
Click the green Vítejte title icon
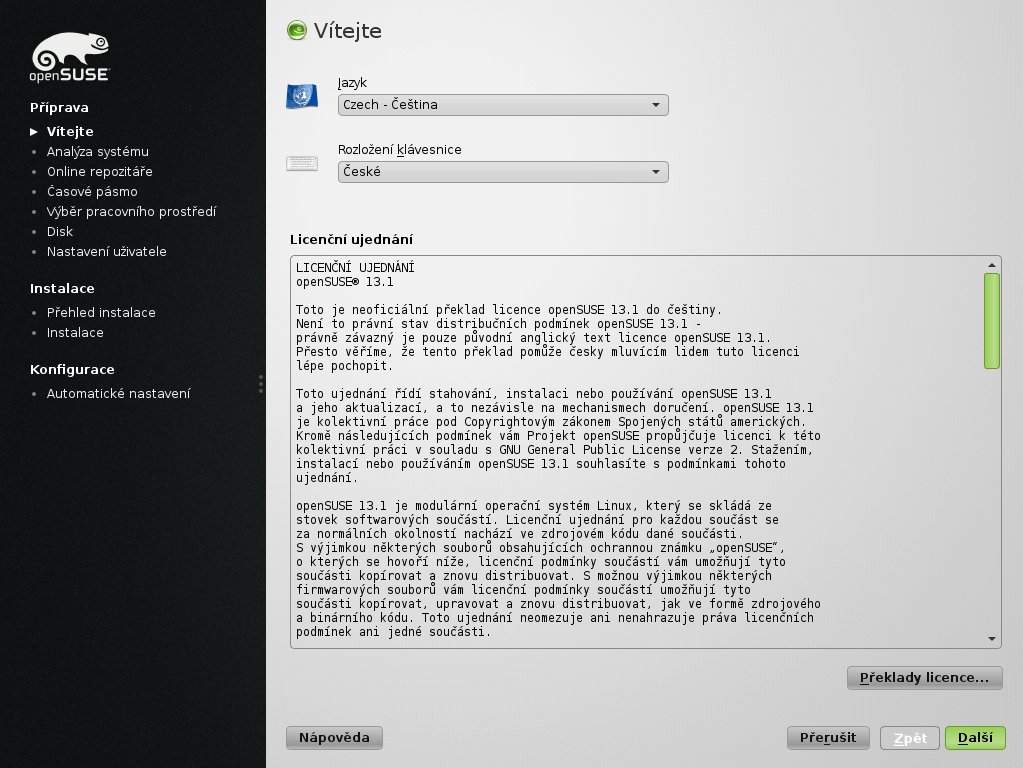coord(297,30)
